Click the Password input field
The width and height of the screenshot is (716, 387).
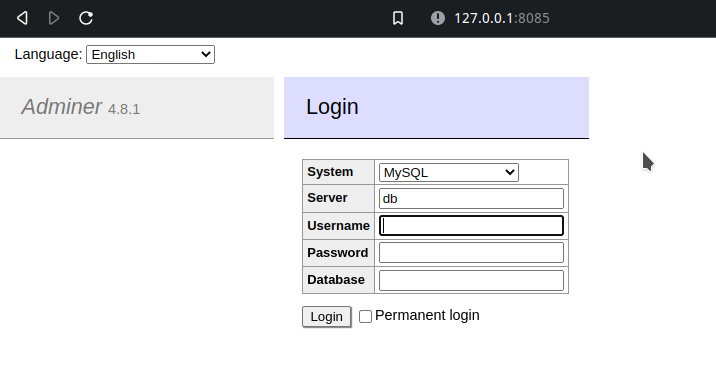click(471, 252)
